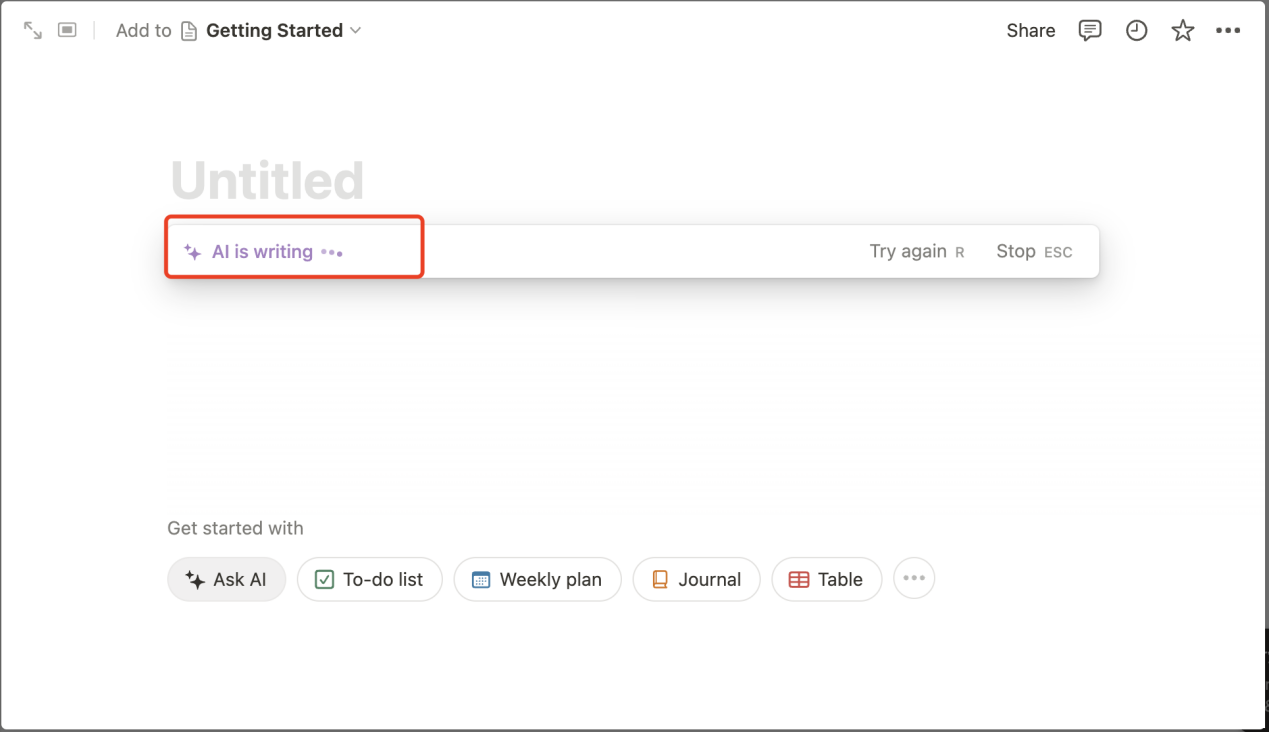Image resolution: width=1269 pixels, height=732 pixels.
Task: Insert a Table template
Action: [x=827, y=579]
